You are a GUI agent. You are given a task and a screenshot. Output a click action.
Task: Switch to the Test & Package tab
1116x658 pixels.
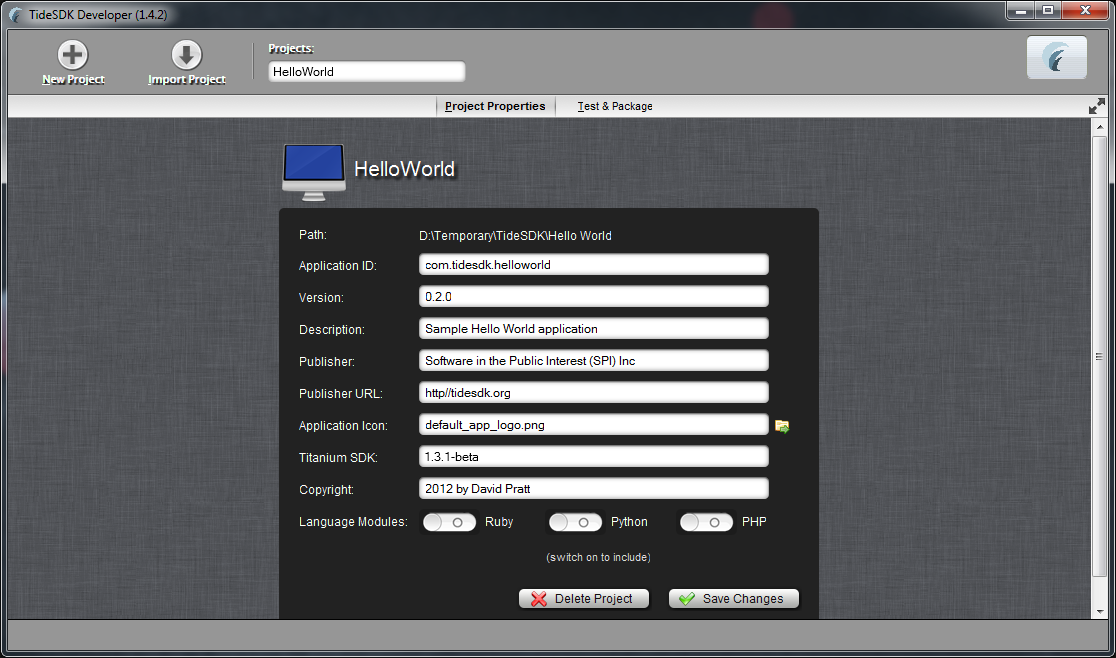tap(615, 106)
